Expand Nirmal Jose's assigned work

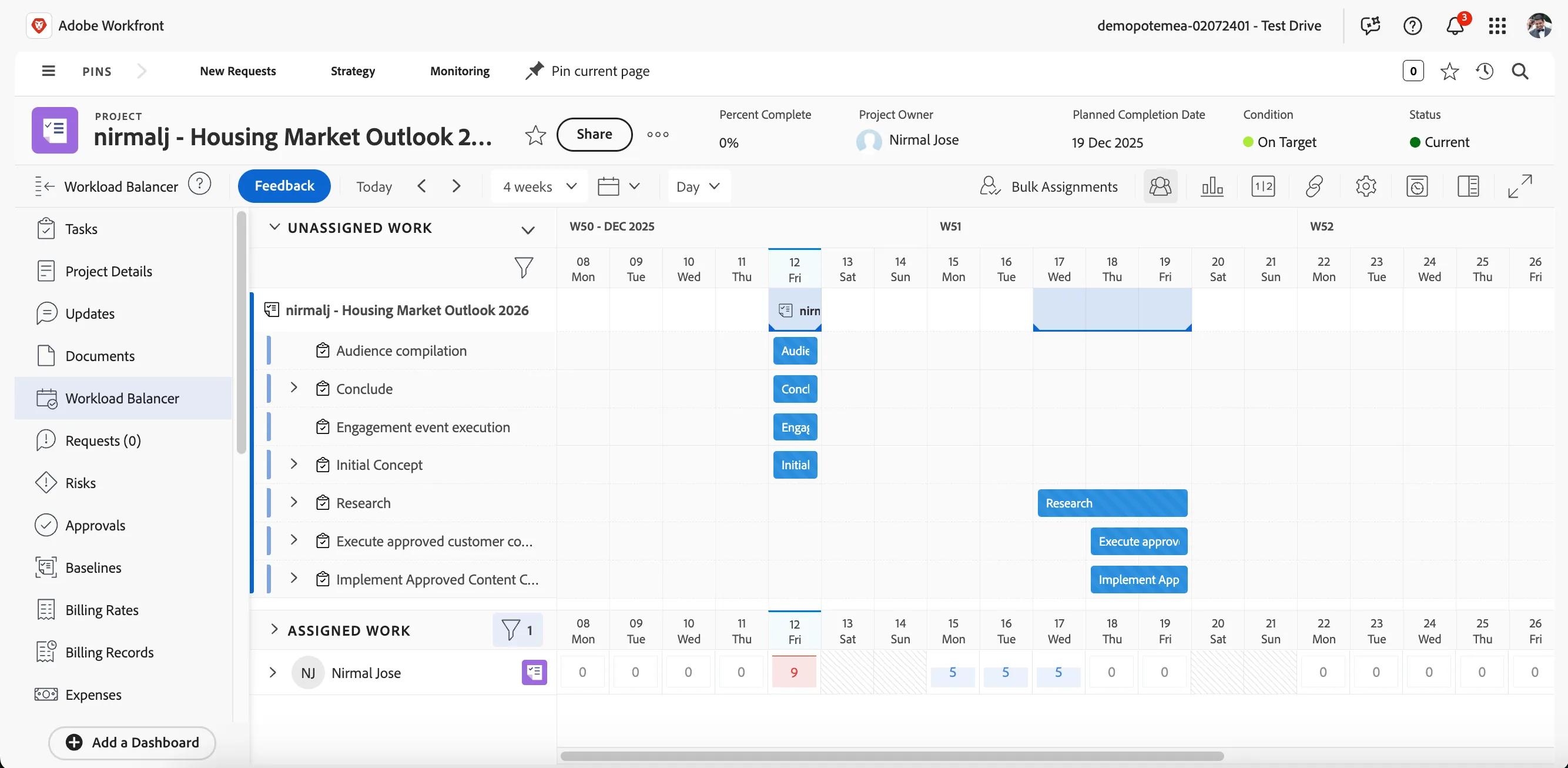273,672
